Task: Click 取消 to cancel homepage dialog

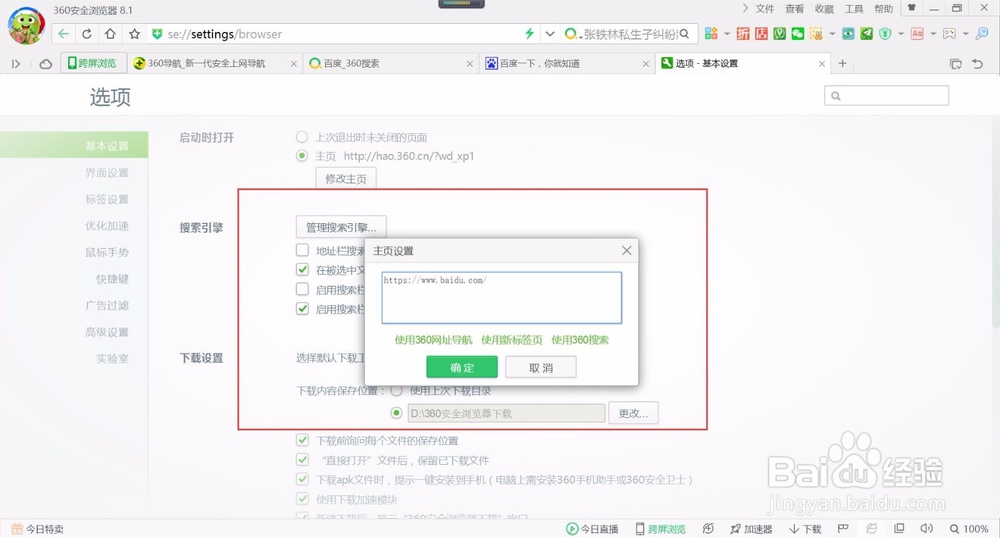Action: (541, 367)
